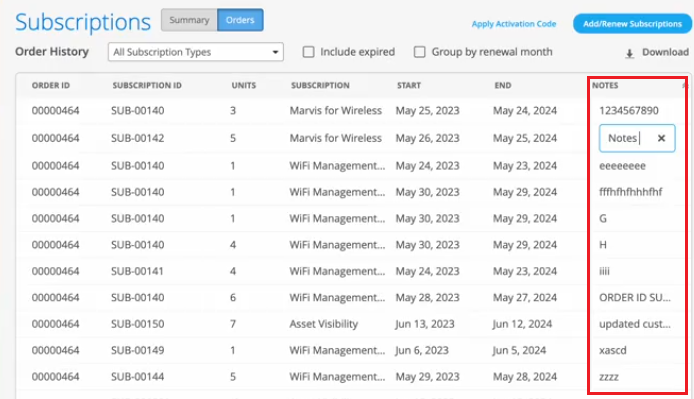
Task: Click the Order History heading
Action: click(52, 52)
